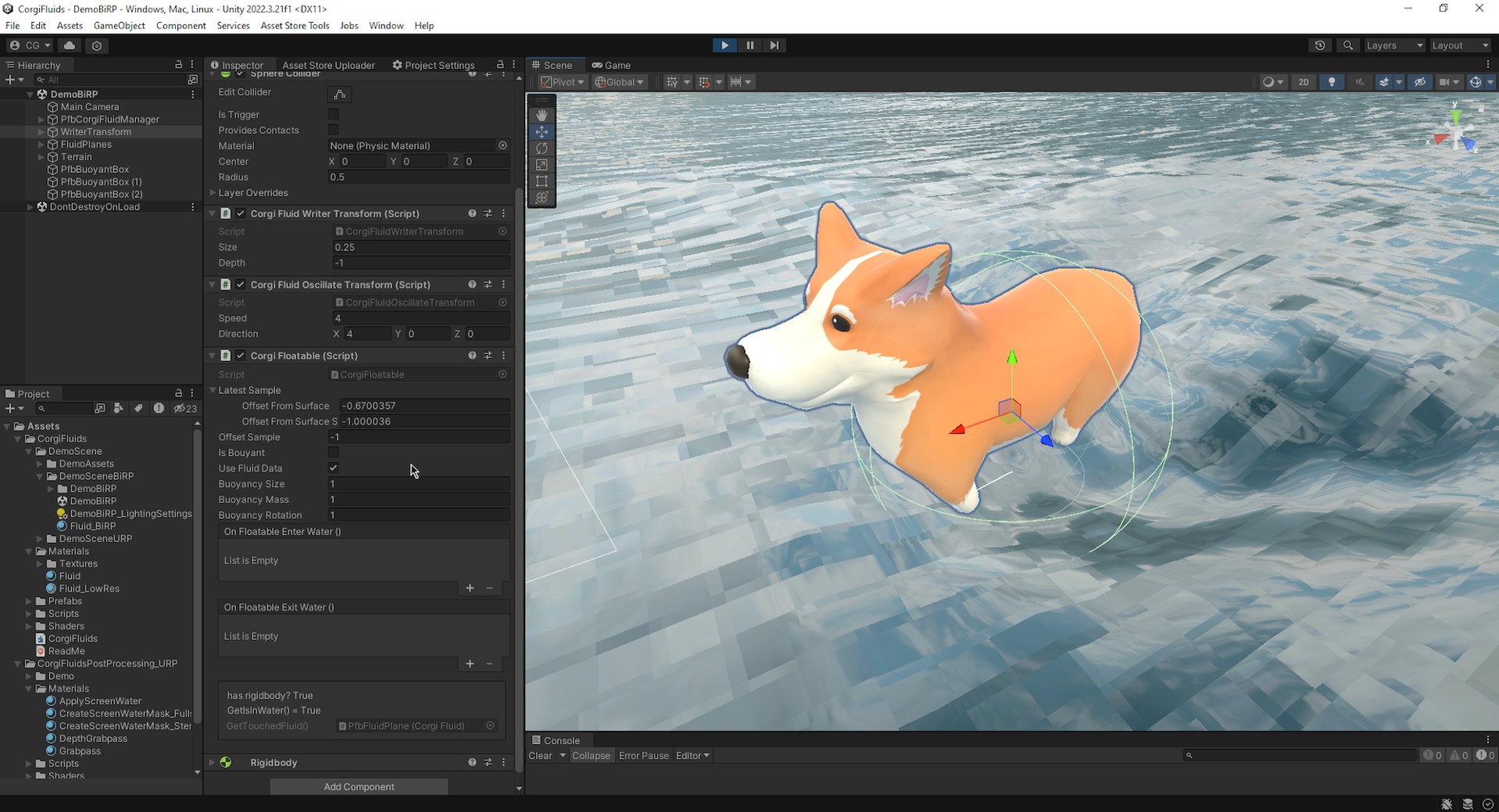The image size is (1499, 812).
Task: Toggle Collapse in Console
Action: [x=591, y=756]
